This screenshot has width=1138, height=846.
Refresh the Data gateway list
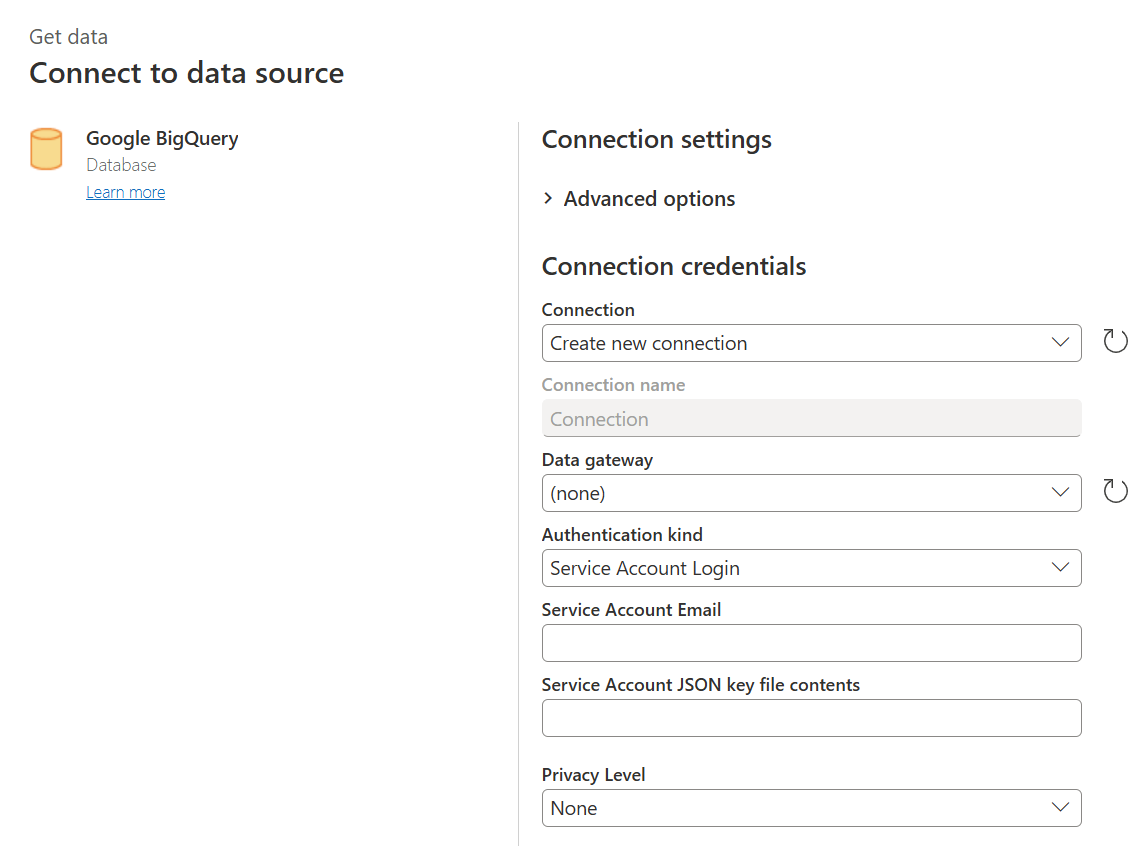1115,491
